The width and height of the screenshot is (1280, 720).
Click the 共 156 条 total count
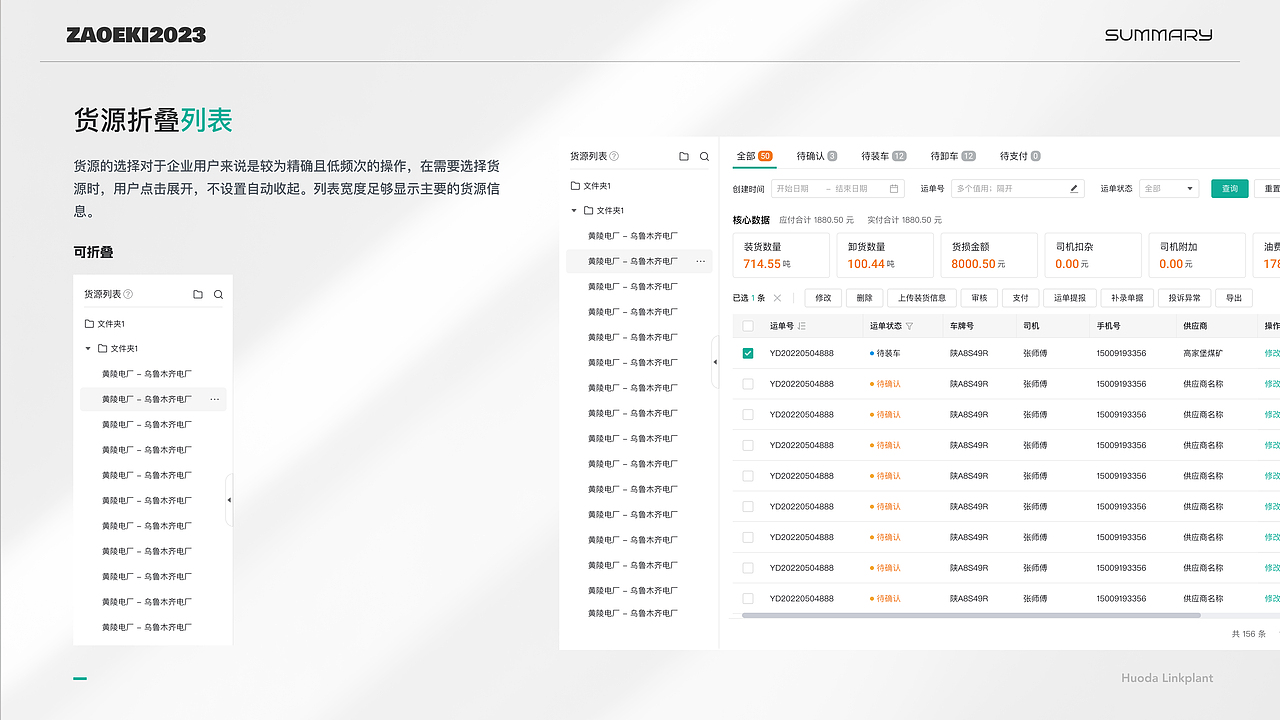1249,634
